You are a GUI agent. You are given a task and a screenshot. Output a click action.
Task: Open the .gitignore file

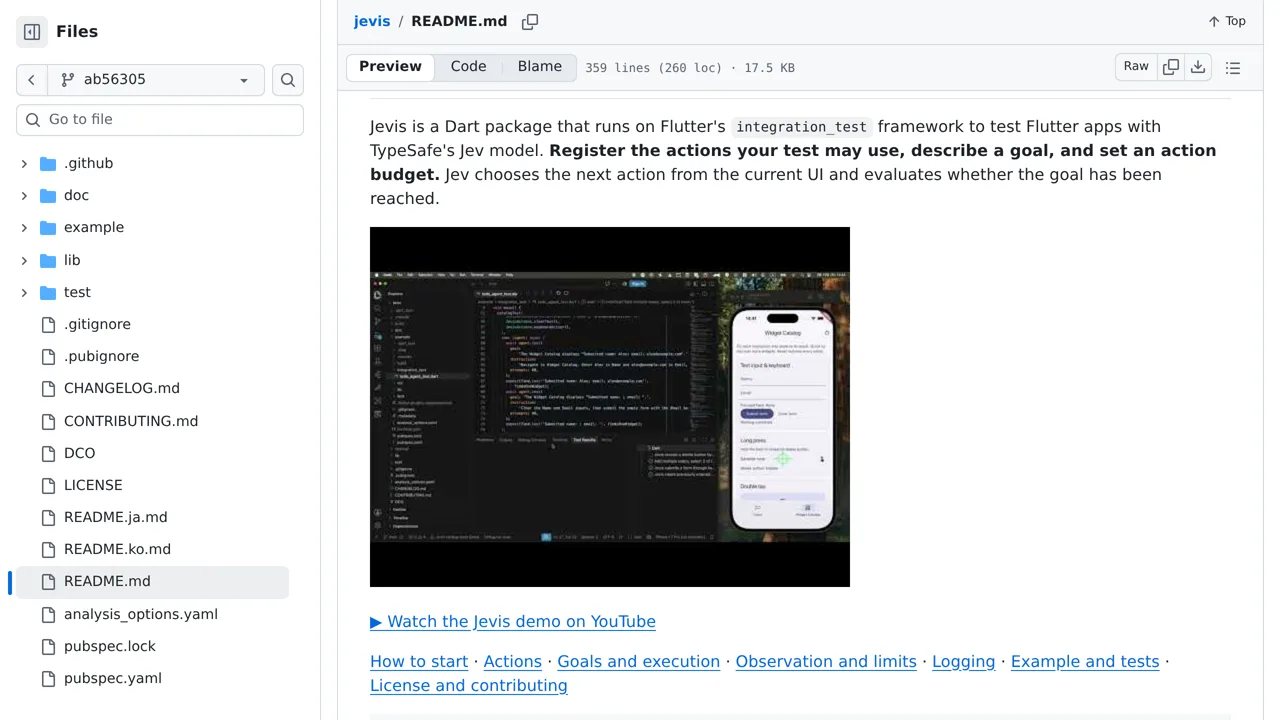[x=97, y=324]
